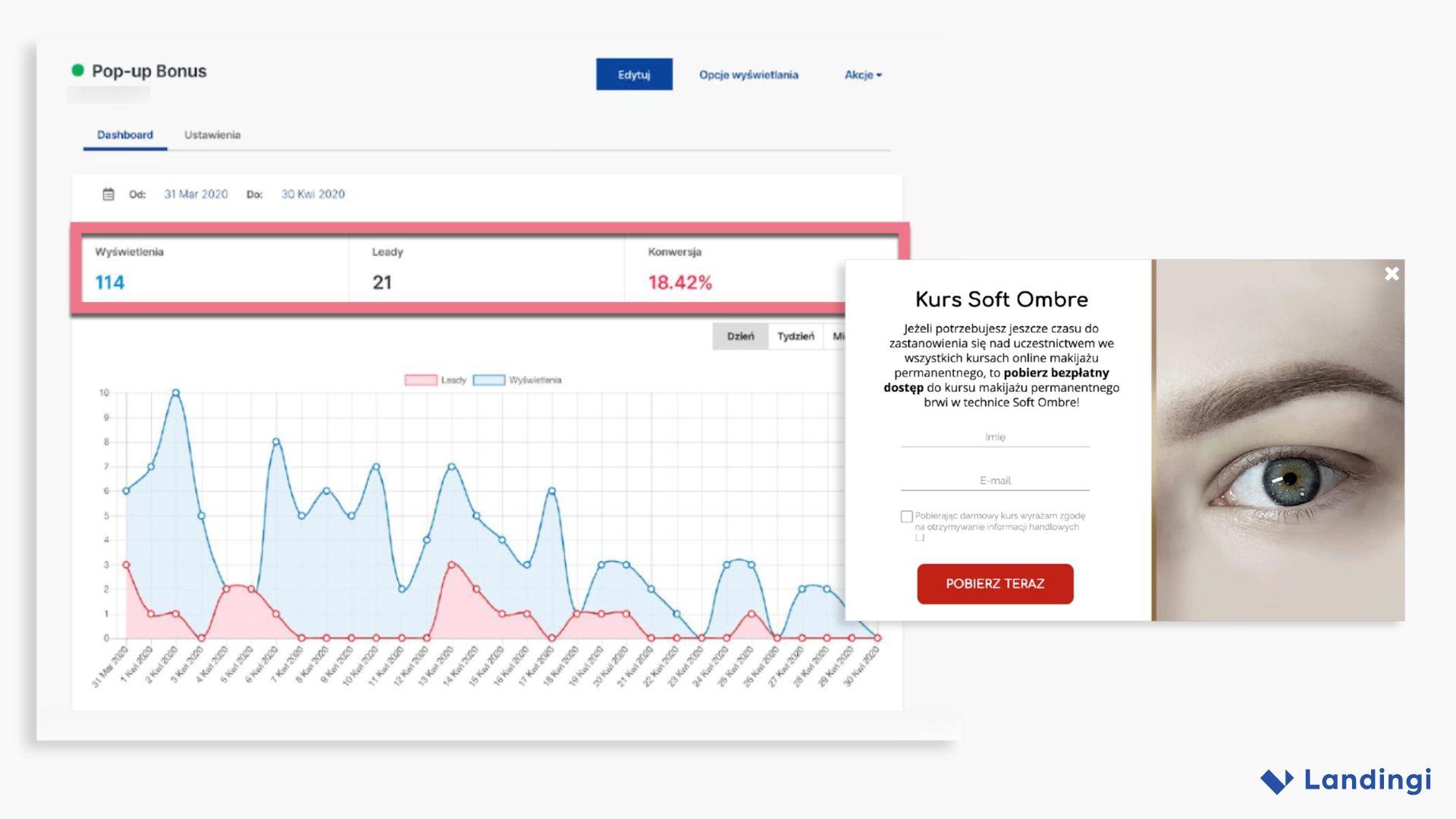Click the Wyświetlenia legend color swatch
Viewport: 1456px width, 819px height.
tap(488, 379)
